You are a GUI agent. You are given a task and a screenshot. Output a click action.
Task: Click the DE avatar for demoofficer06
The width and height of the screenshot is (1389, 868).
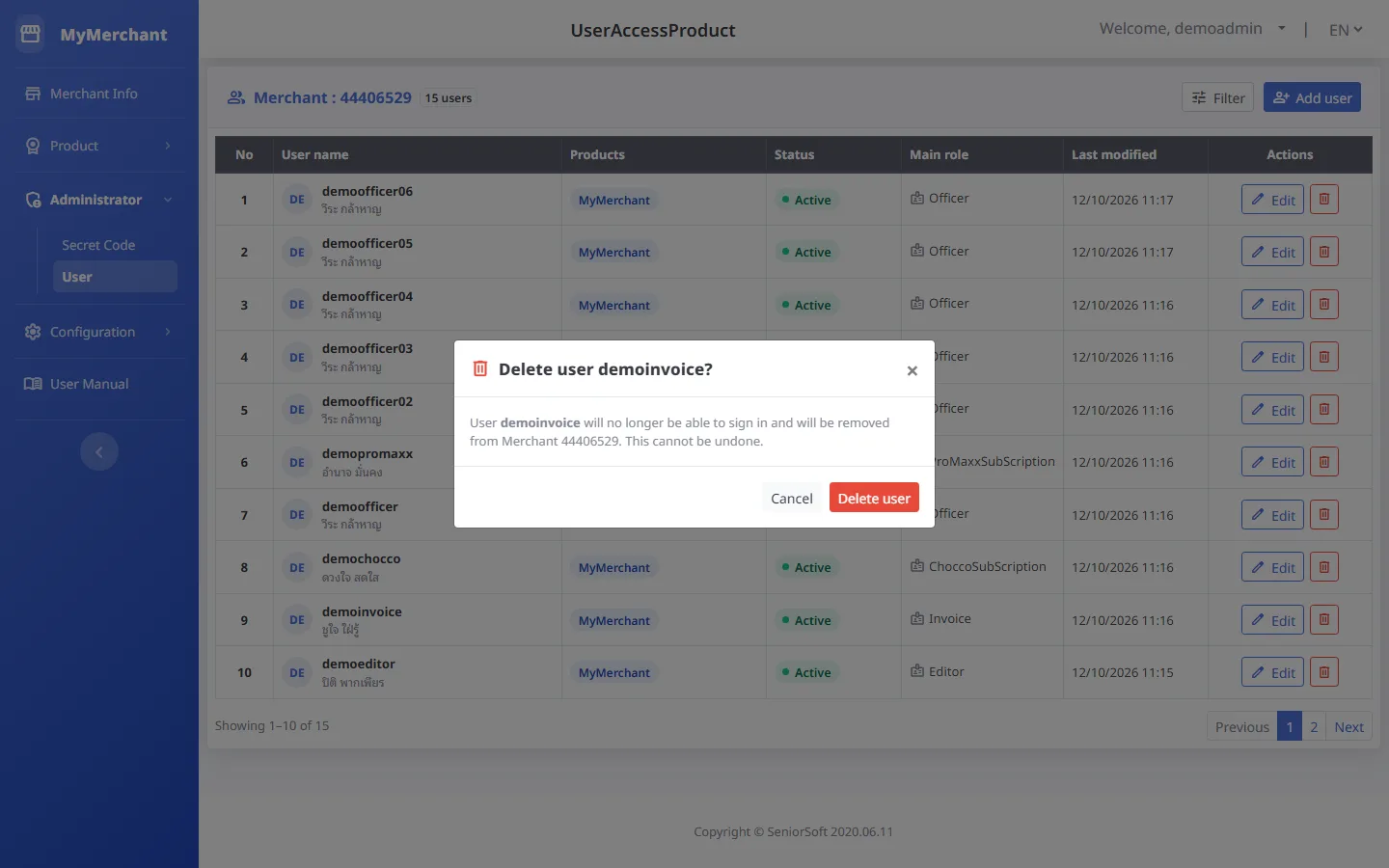click(297, 200)
